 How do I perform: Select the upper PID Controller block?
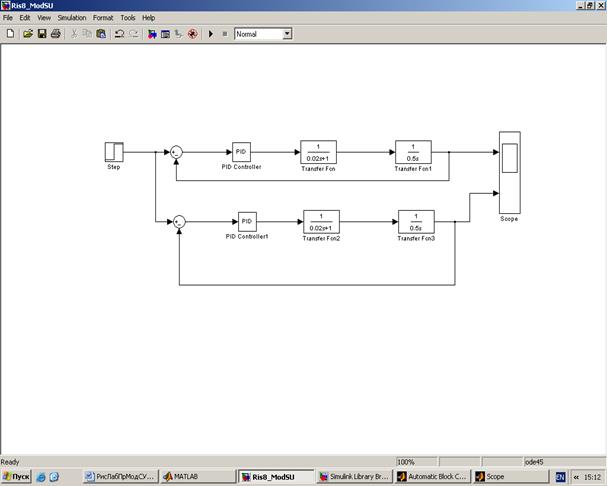coord(241,152)
